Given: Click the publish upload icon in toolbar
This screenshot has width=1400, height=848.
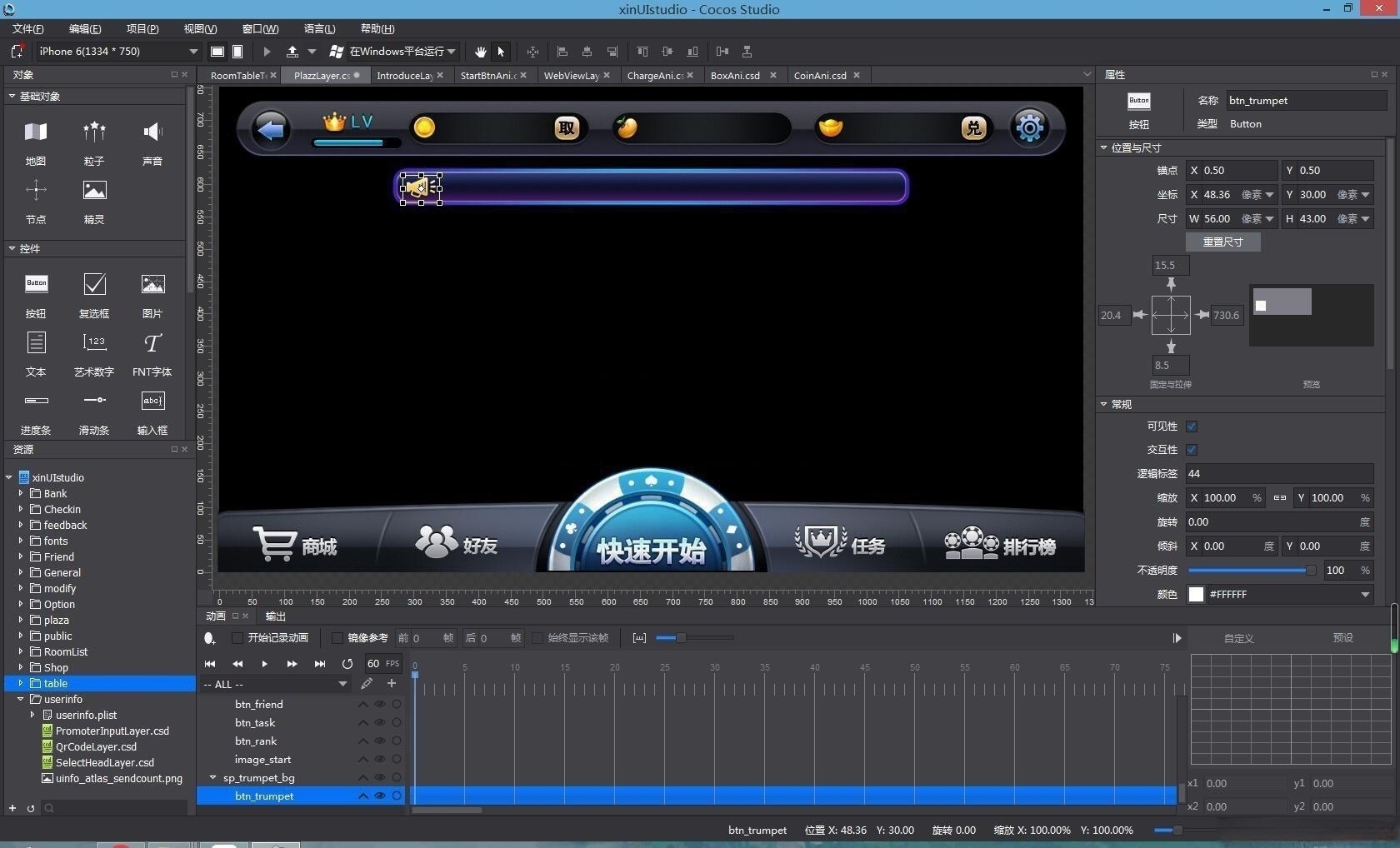Looking at the screenshot, I should pyautogui.click(x=292, y=52).
